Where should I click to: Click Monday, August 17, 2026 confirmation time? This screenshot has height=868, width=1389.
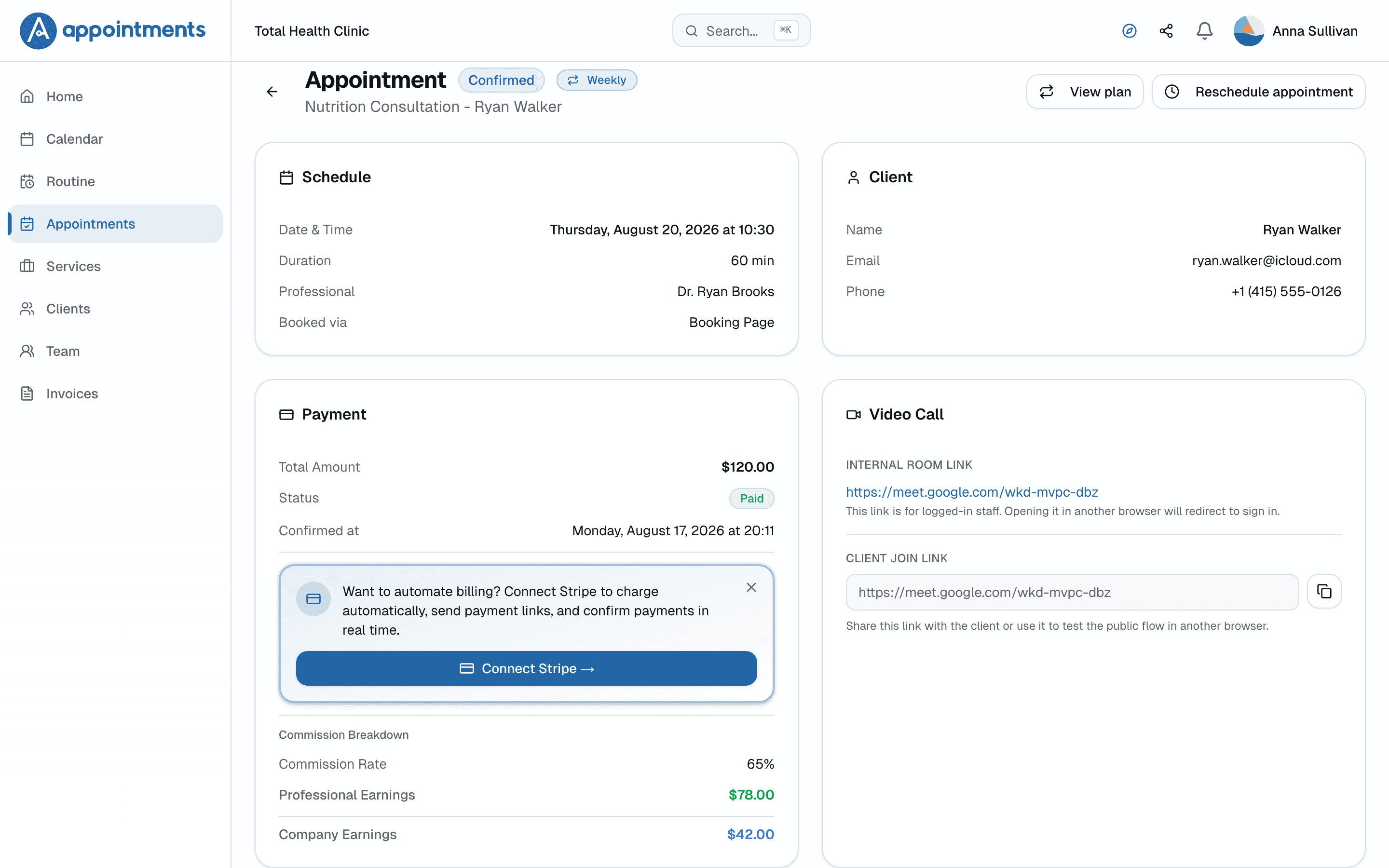673,530
